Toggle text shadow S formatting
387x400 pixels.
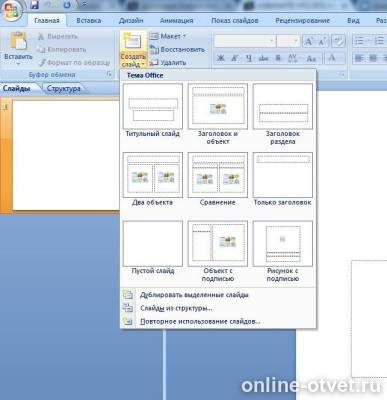coord(278,58)
